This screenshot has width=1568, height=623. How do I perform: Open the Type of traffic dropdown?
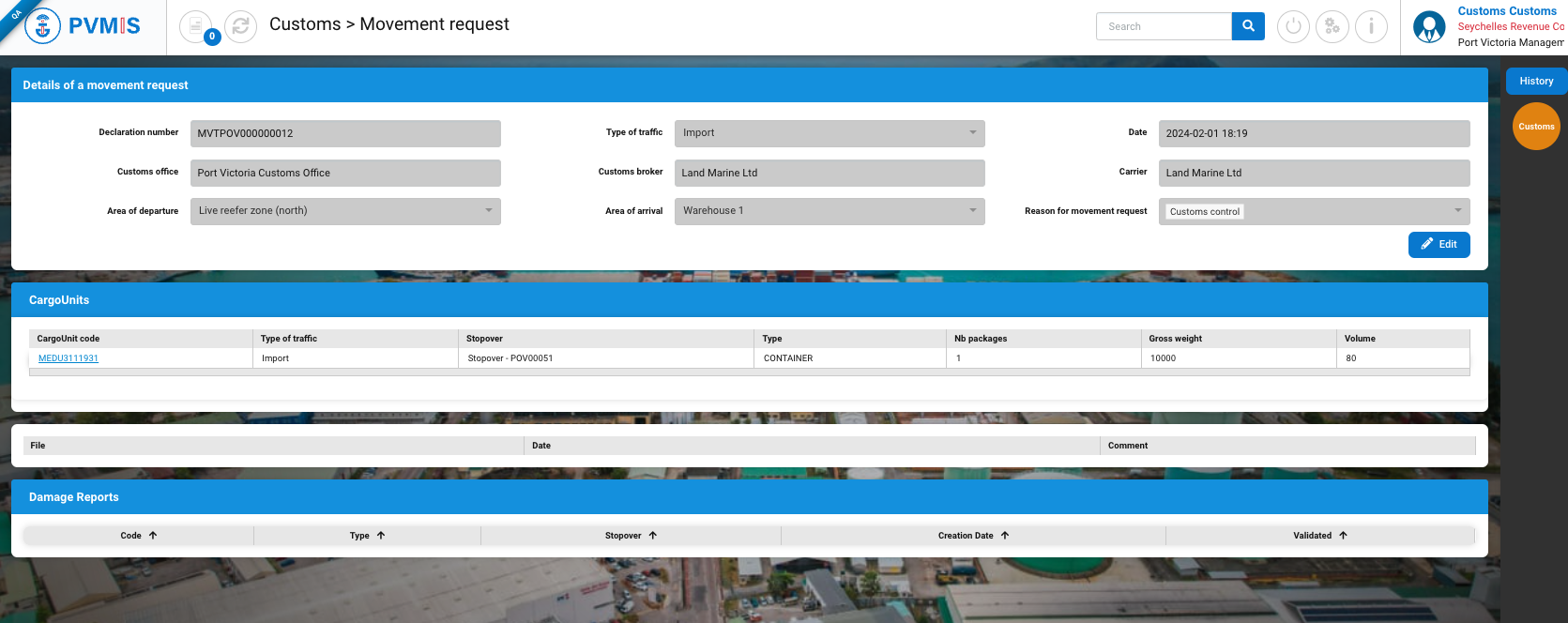(x=829, y=133)
